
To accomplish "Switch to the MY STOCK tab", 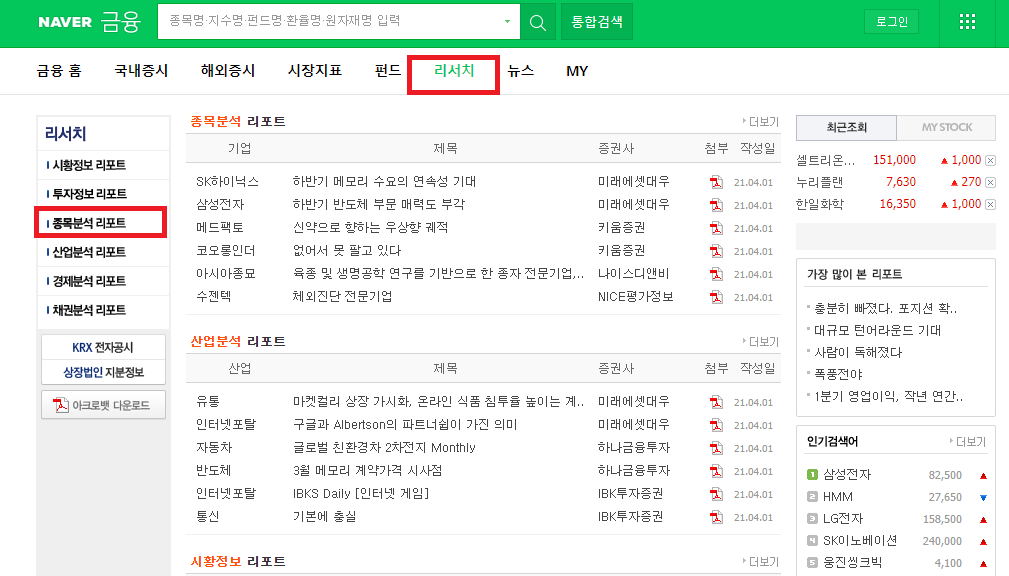I will pyautogui.click(x=947, y=127).
